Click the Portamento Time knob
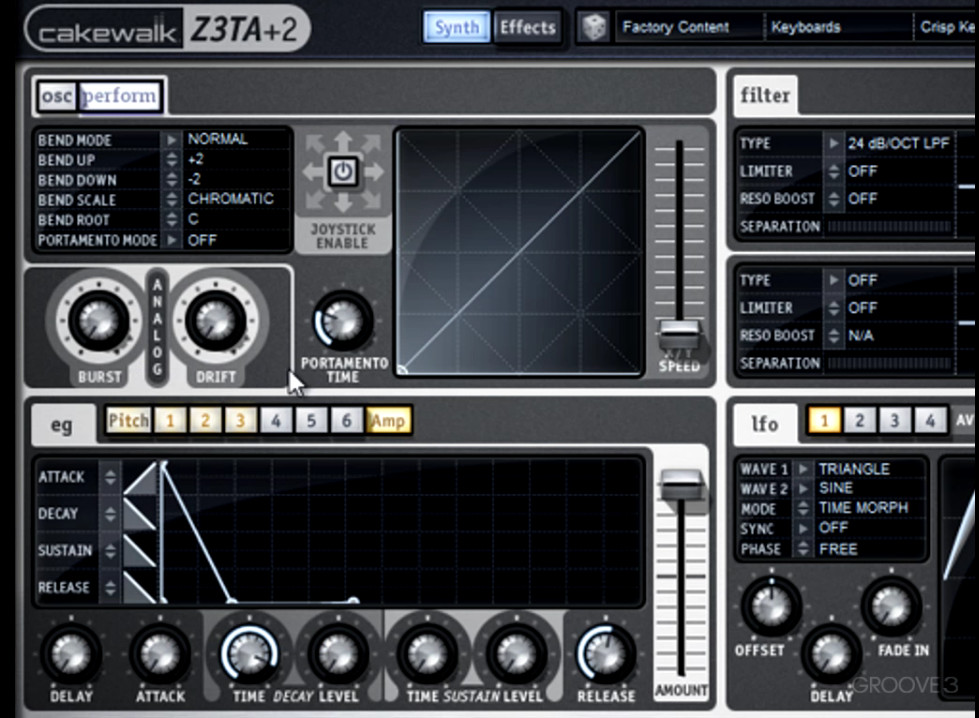The width and height of the screenshot is (979, 718). 343,321
